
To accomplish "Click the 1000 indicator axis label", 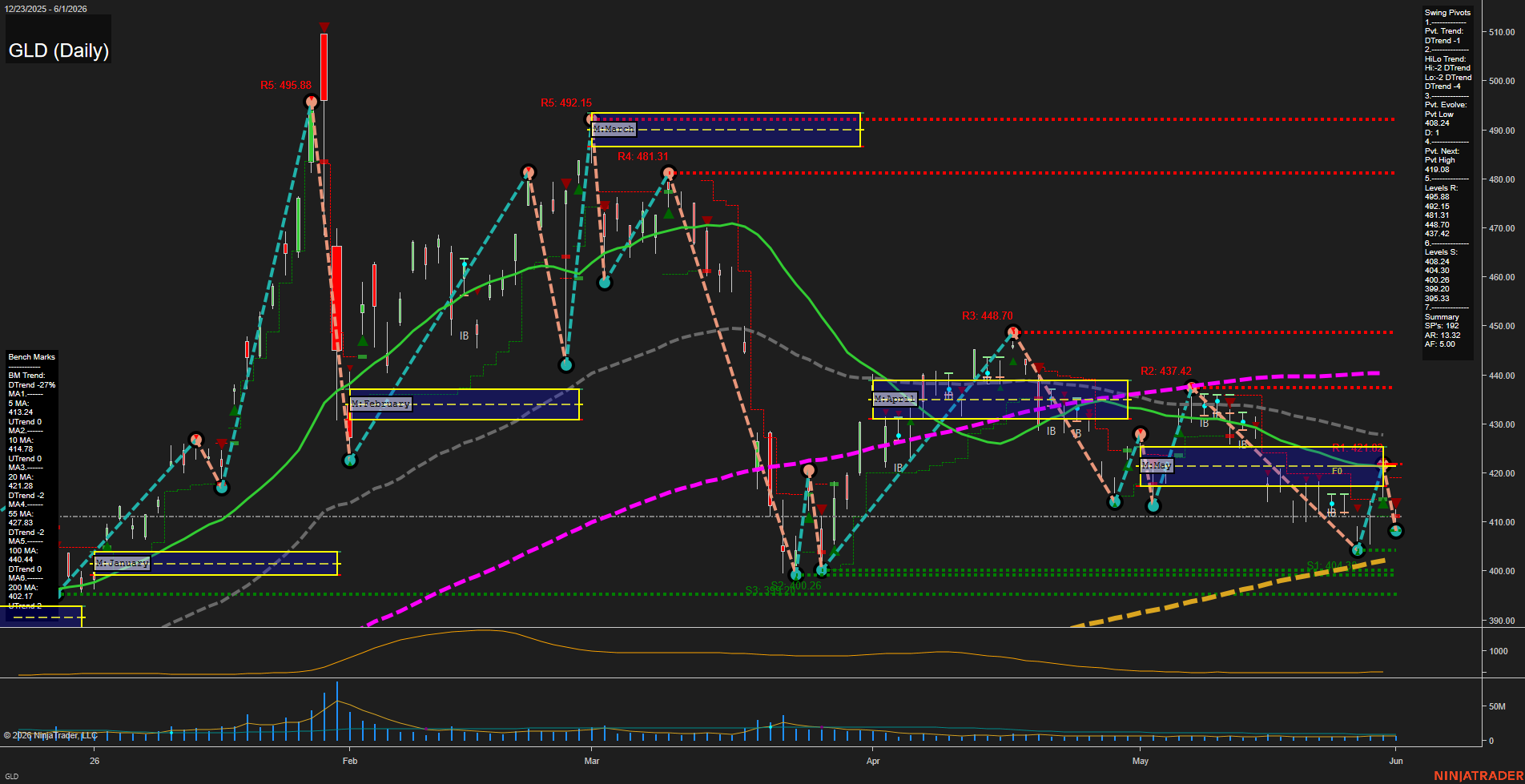I will pyautogui.click(x=1499, y=652).
